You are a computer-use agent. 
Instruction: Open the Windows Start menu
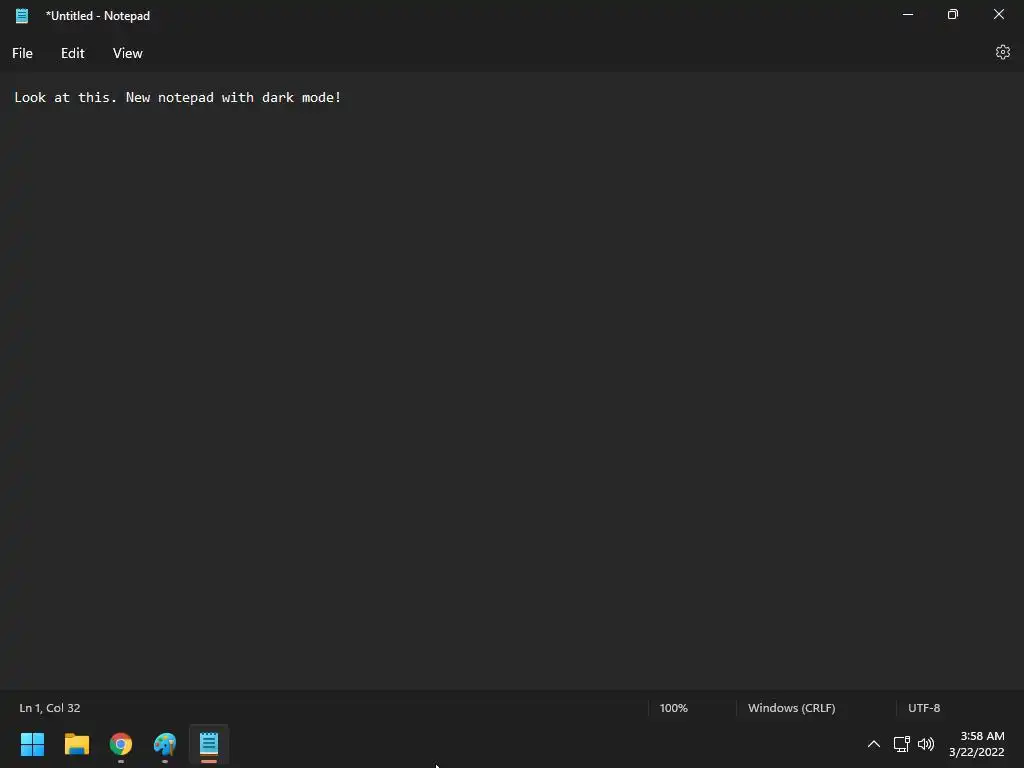pyautogui.click(x=33, y=744)
